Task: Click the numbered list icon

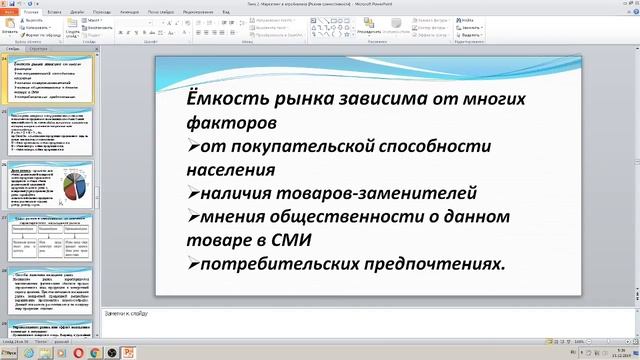Action: (210, 23)
